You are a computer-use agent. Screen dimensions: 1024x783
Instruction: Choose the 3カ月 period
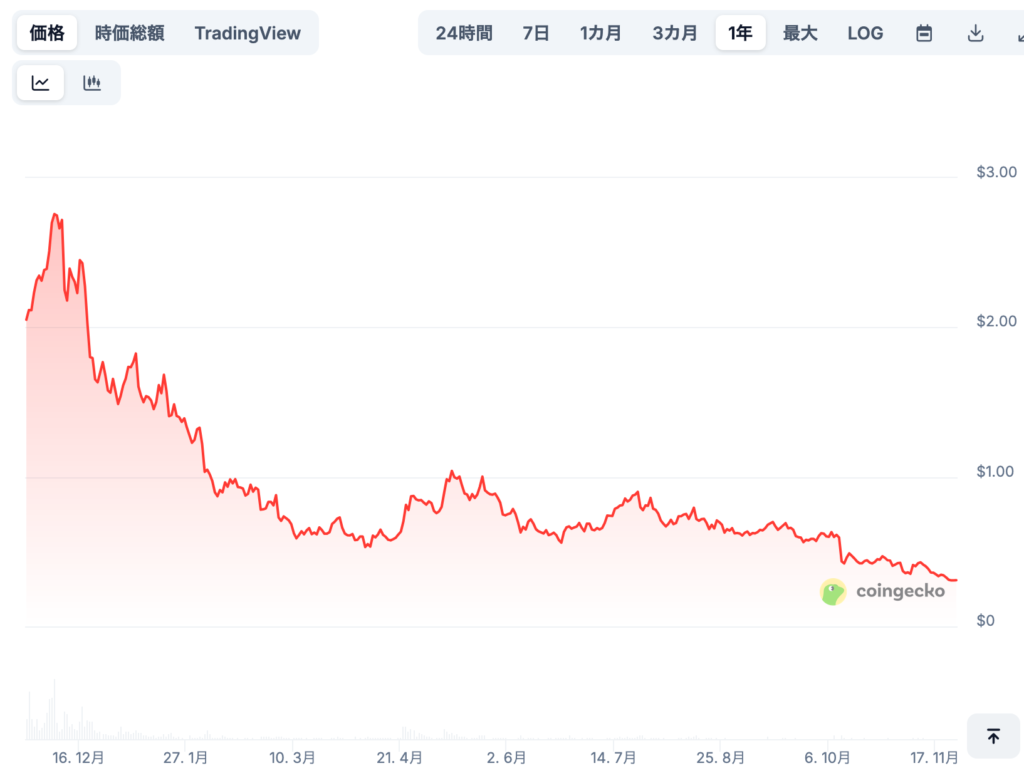(x=674, y=32)
